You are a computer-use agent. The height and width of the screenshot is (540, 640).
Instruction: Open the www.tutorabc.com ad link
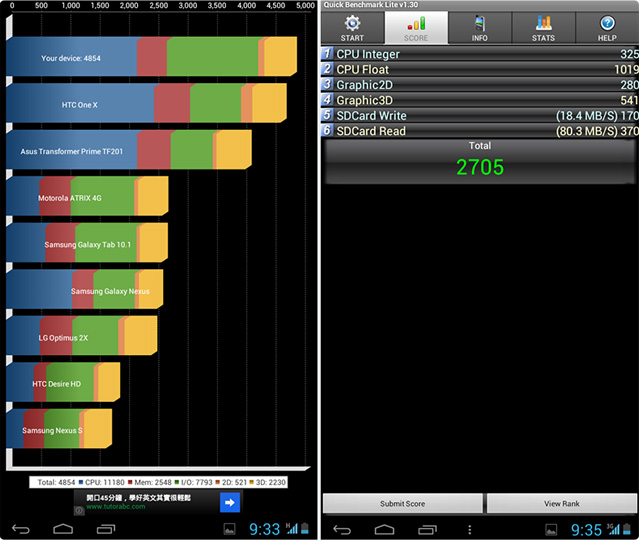116,507
